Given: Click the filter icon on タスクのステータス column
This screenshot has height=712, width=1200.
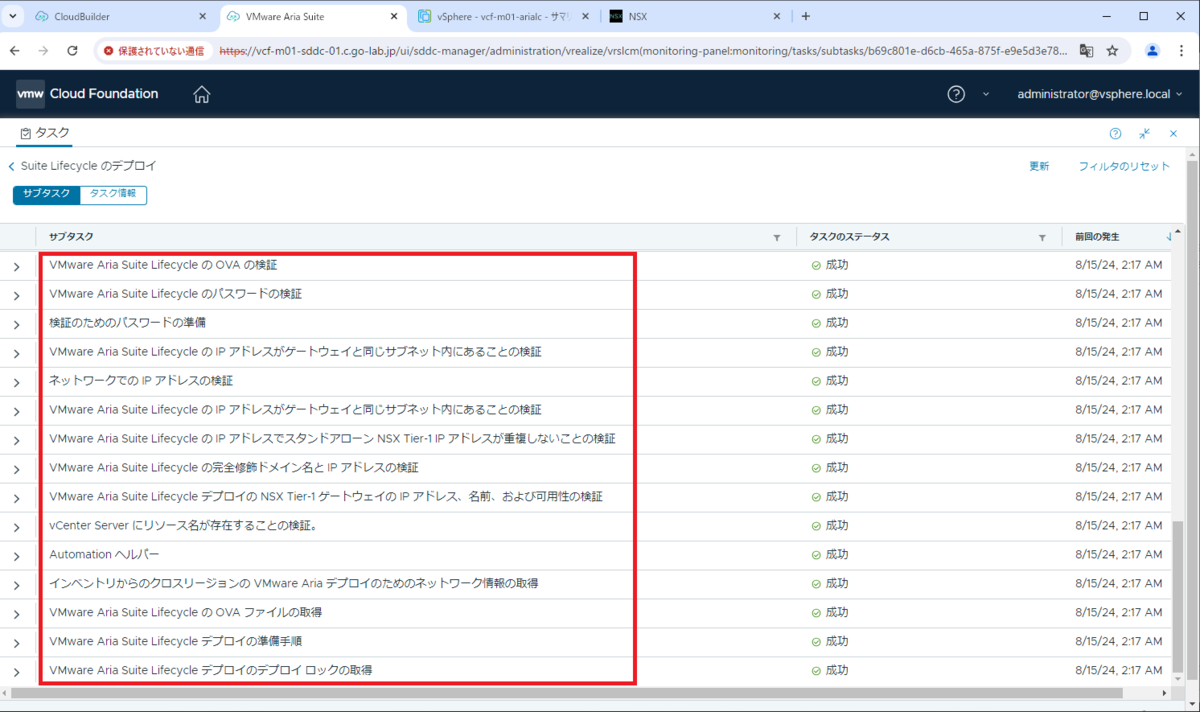Looking at the screenshot, I should (x=1042, y=237).
